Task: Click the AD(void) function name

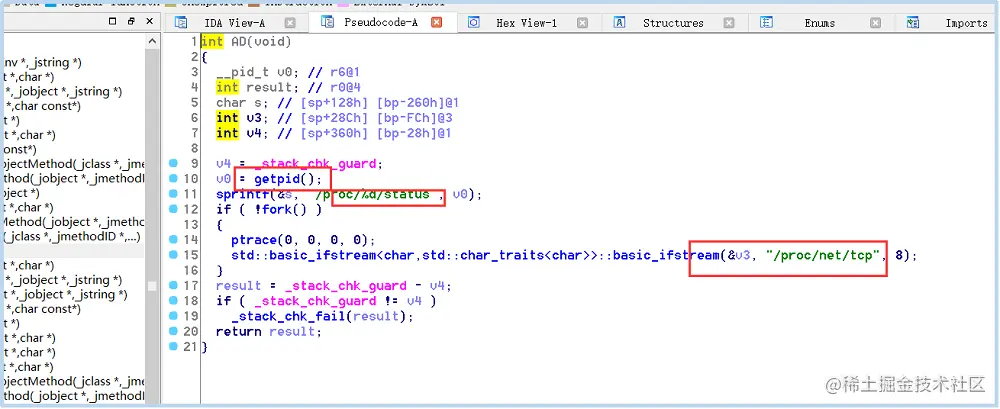Action: pyautogui.click(x=261, y=42)
